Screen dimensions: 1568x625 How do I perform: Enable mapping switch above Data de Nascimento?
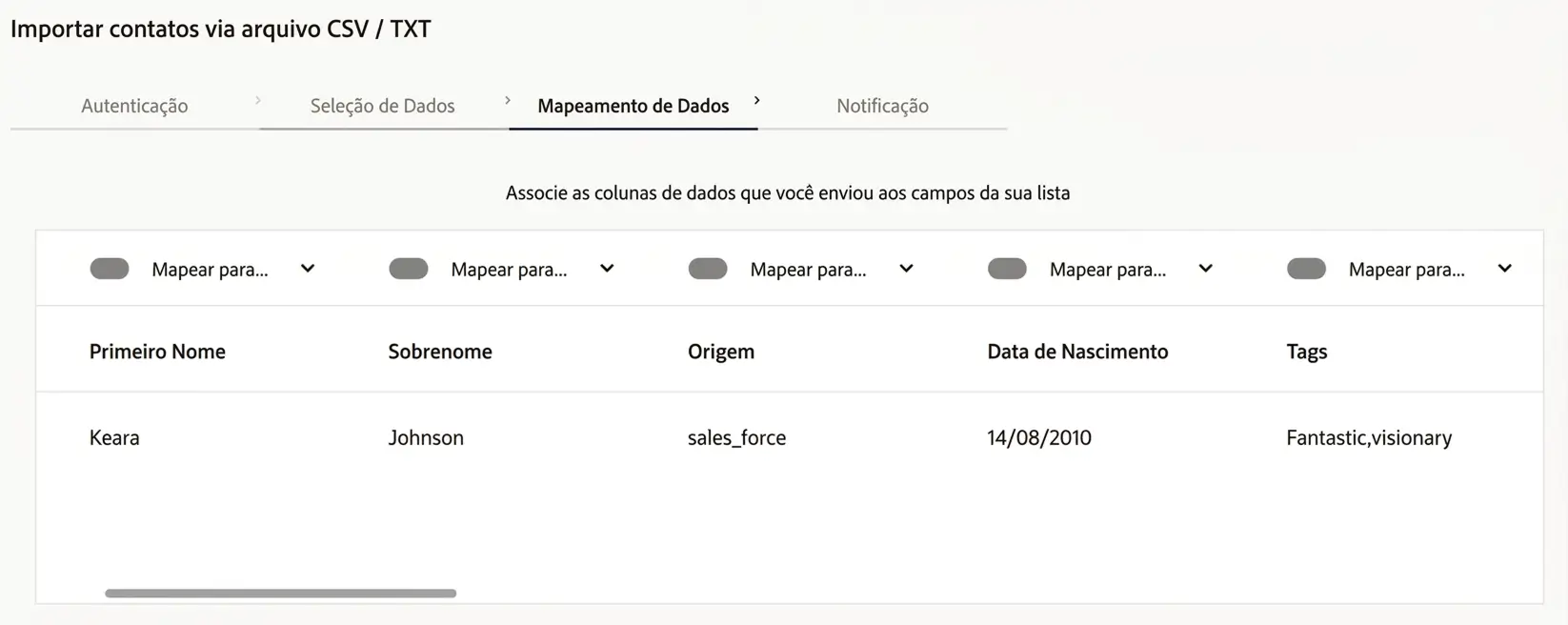(1007, 269)
